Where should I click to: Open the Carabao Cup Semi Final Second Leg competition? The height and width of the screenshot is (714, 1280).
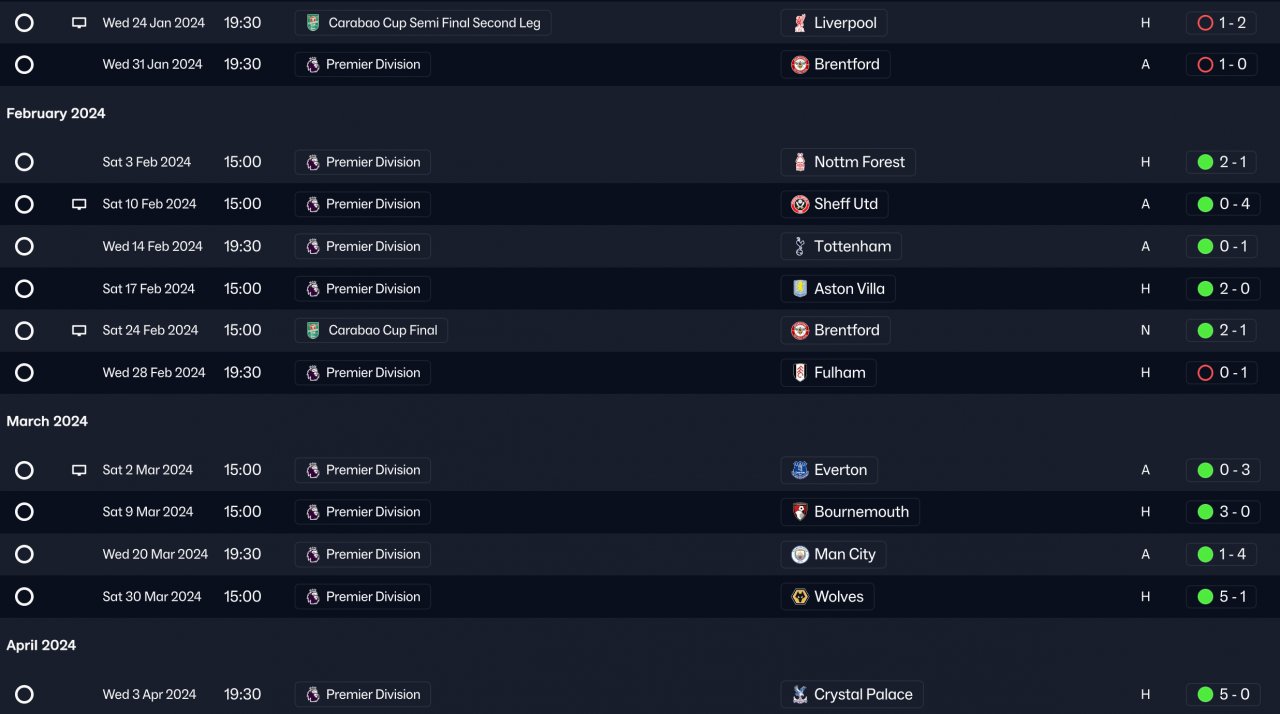click(x=423, y=23)
